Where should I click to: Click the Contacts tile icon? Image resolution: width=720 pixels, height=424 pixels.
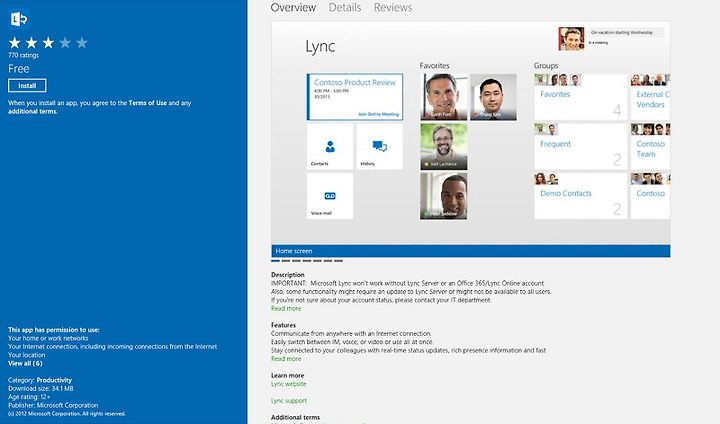click(x=330, y=147)
